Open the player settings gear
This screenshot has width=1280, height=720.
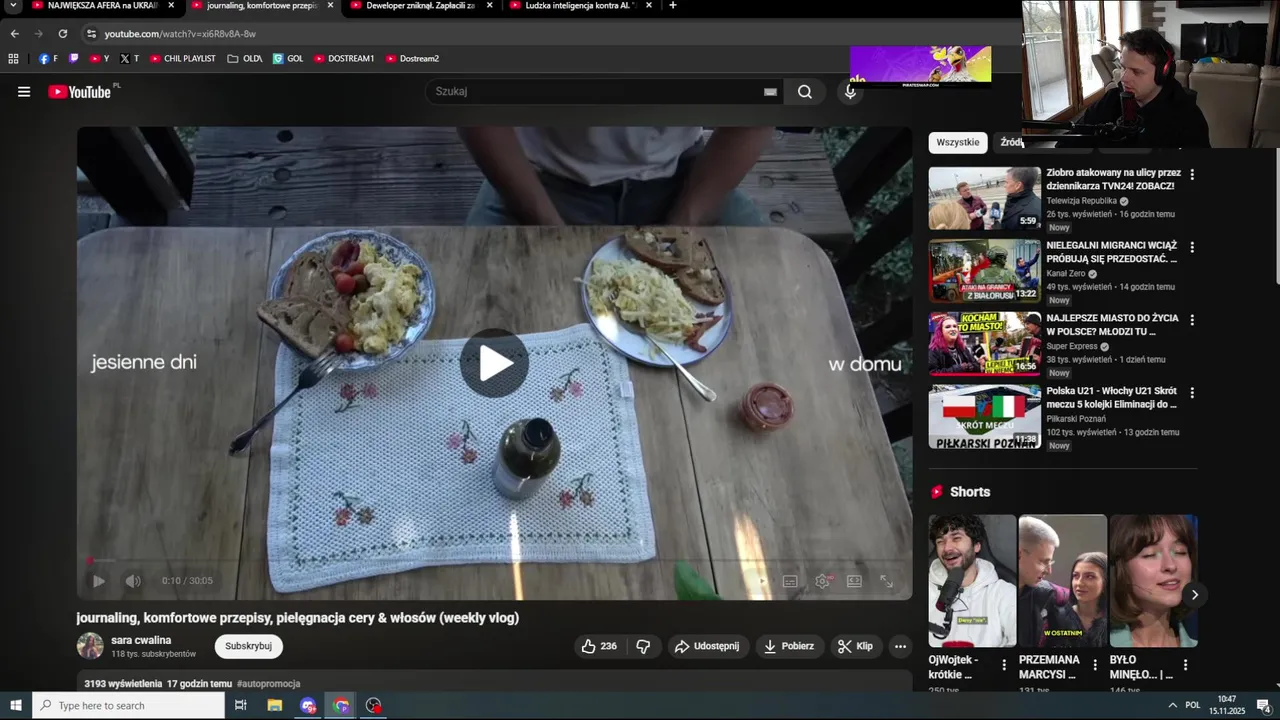coord(823,581)
